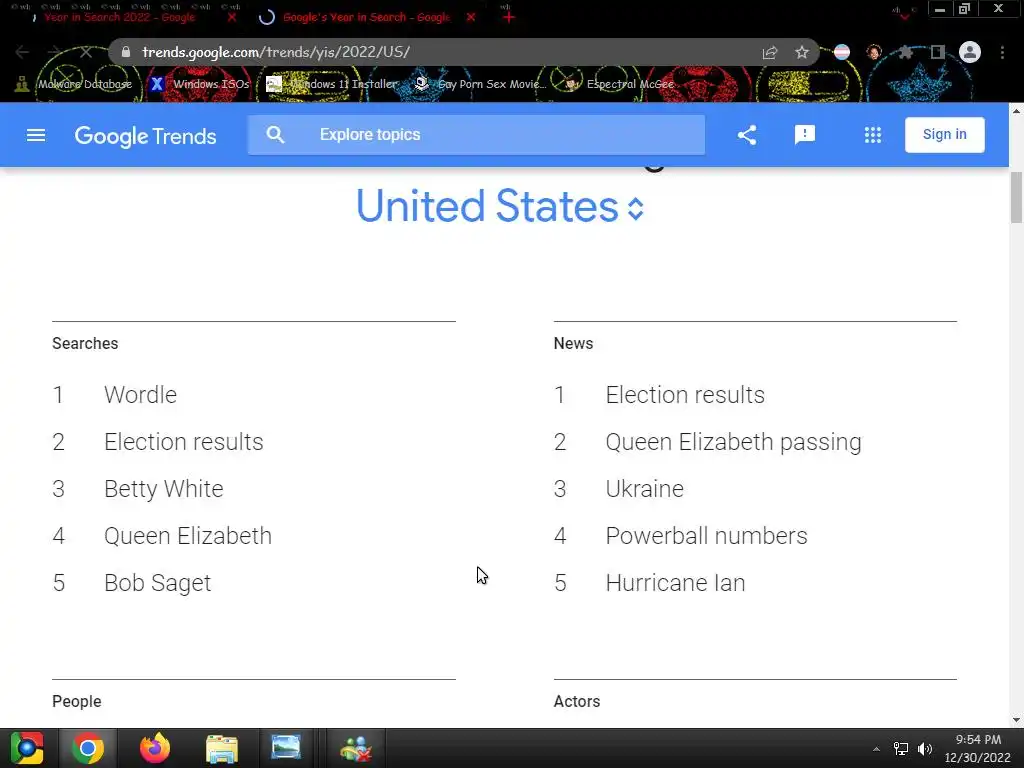Click the News category heading
The width and height of the screenshot is (1024, 768).
click(x=573, y=344)
